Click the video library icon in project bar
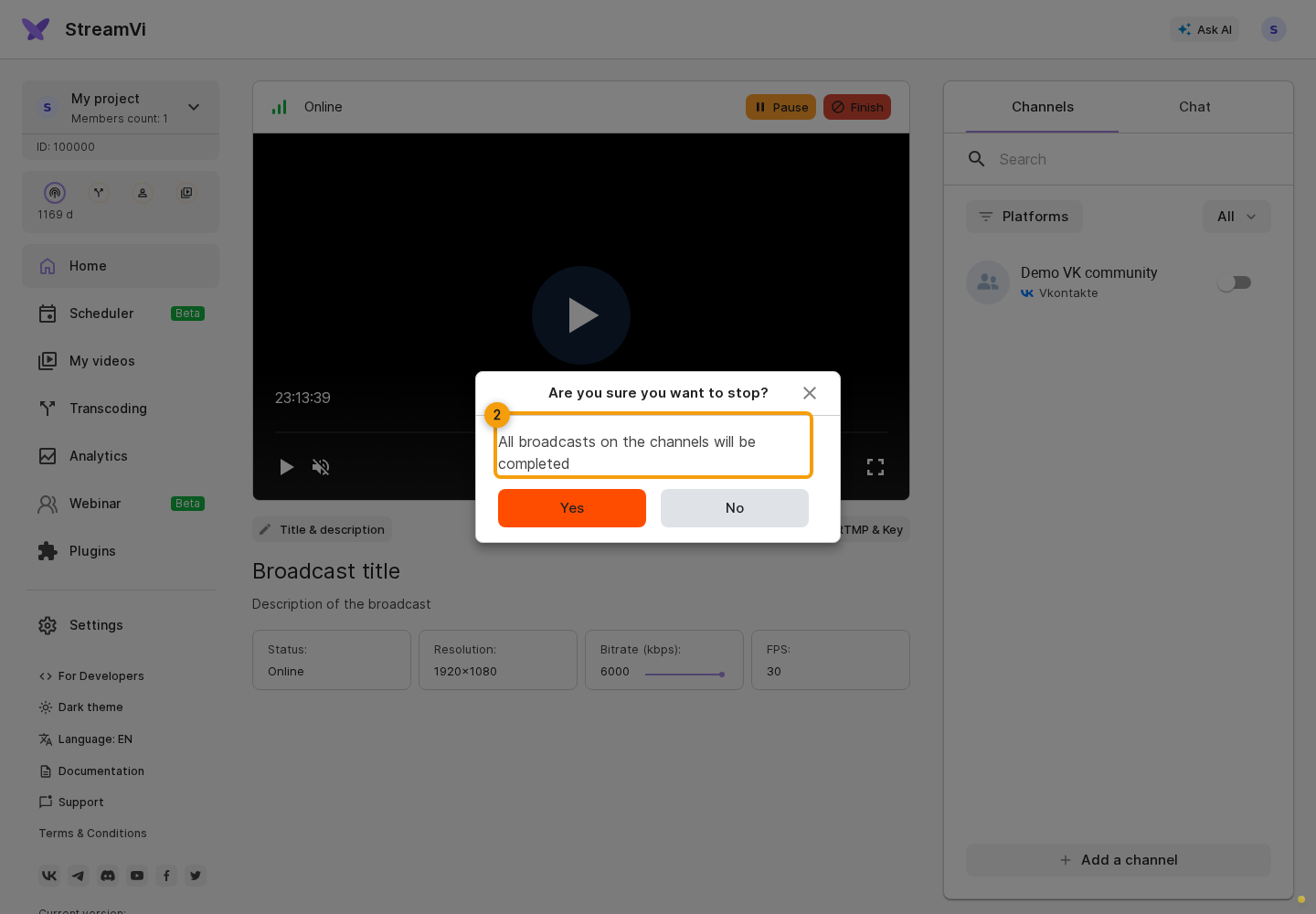1316x914 pixels. point(186,193)
